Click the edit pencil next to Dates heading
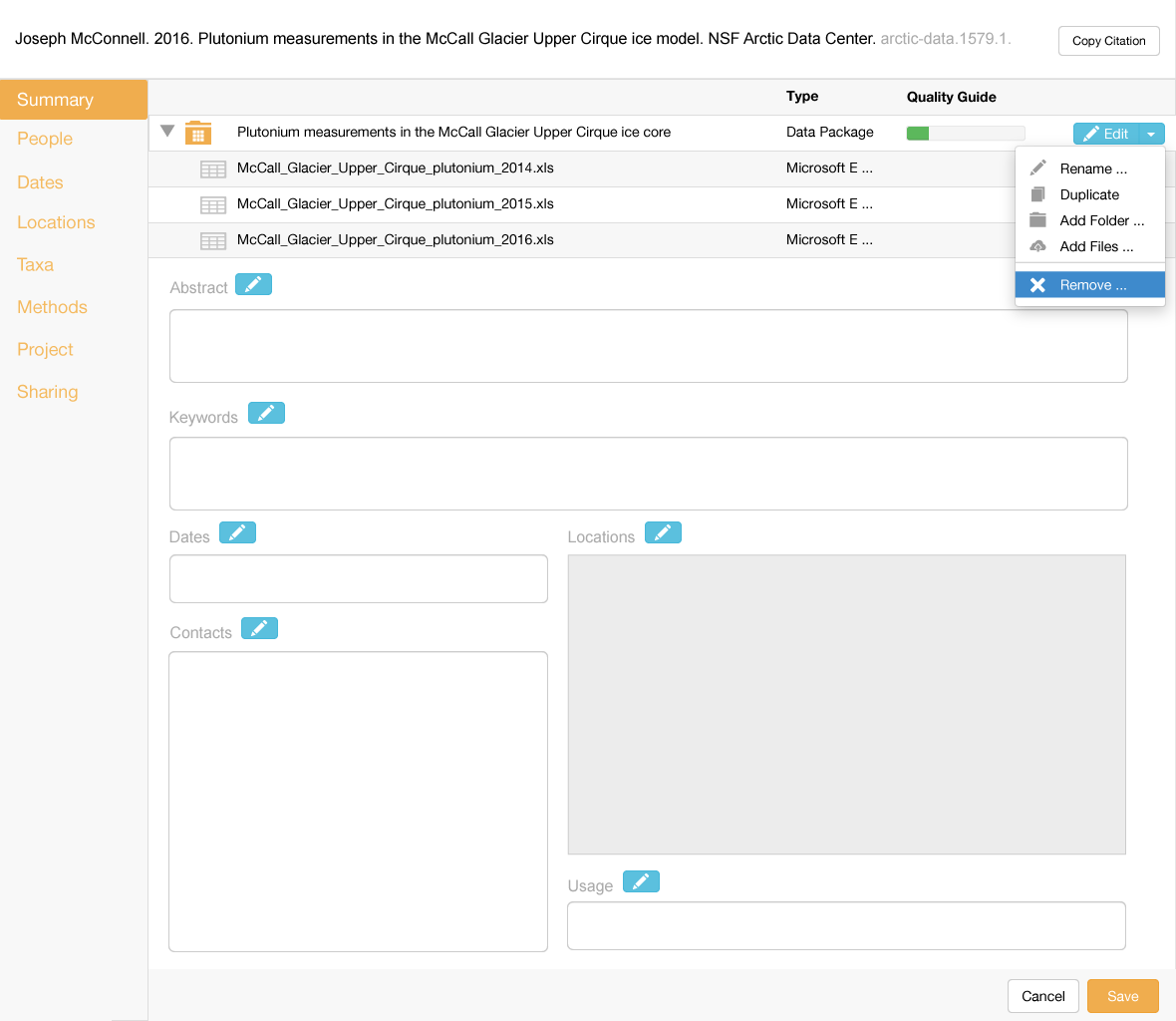The width and height of the screenshot is (1176, 1021). (x=237, y=533)
